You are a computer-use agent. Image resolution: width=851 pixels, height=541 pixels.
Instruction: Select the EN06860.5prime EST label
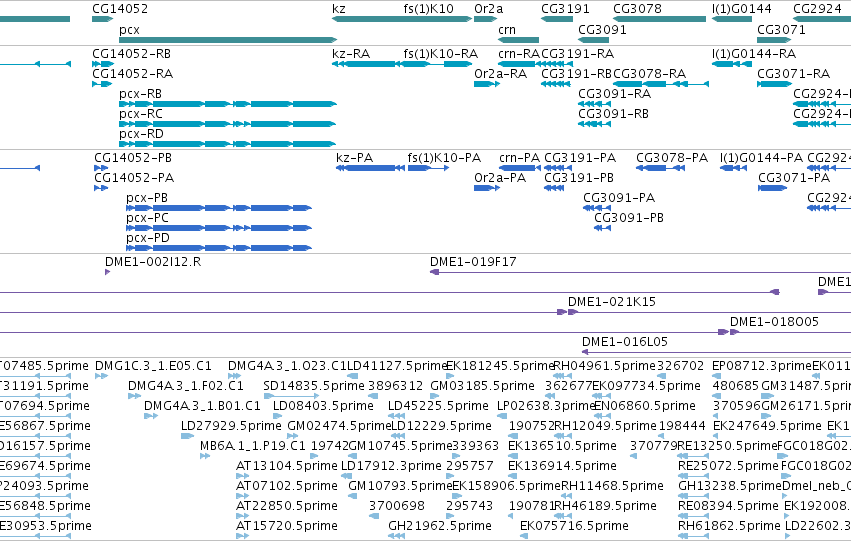point(645,406)
